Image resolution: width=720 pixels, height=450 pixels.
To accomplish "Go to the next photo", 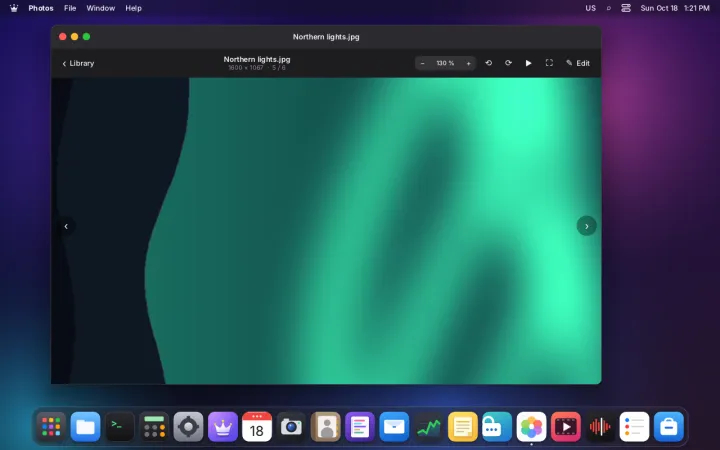I will pos(586,226).
